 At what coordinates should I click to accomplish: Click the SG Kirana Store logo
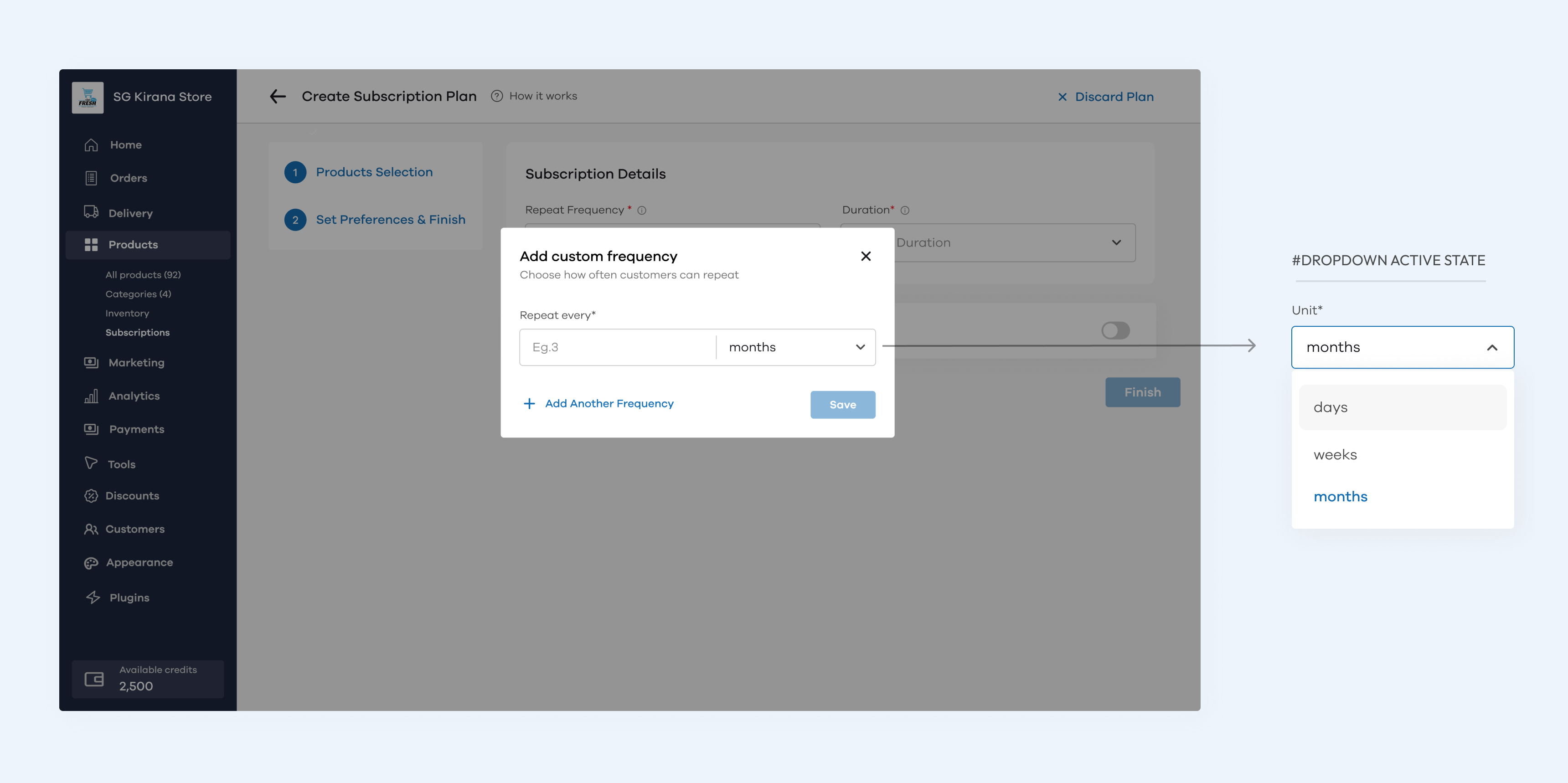[88, 98]
